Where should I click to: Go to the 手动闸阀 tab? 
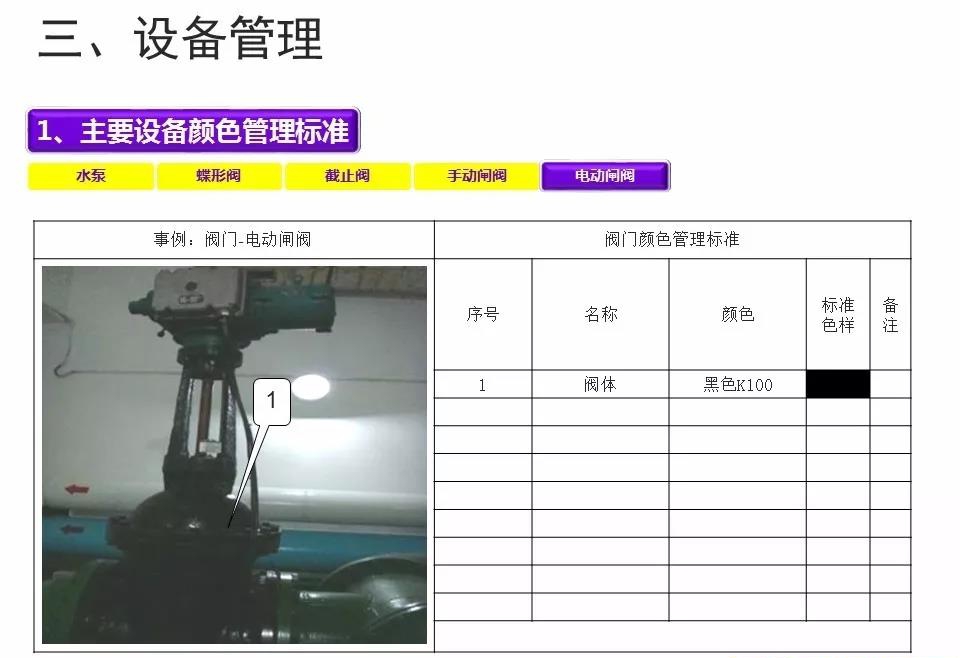[x=476, y=176]
